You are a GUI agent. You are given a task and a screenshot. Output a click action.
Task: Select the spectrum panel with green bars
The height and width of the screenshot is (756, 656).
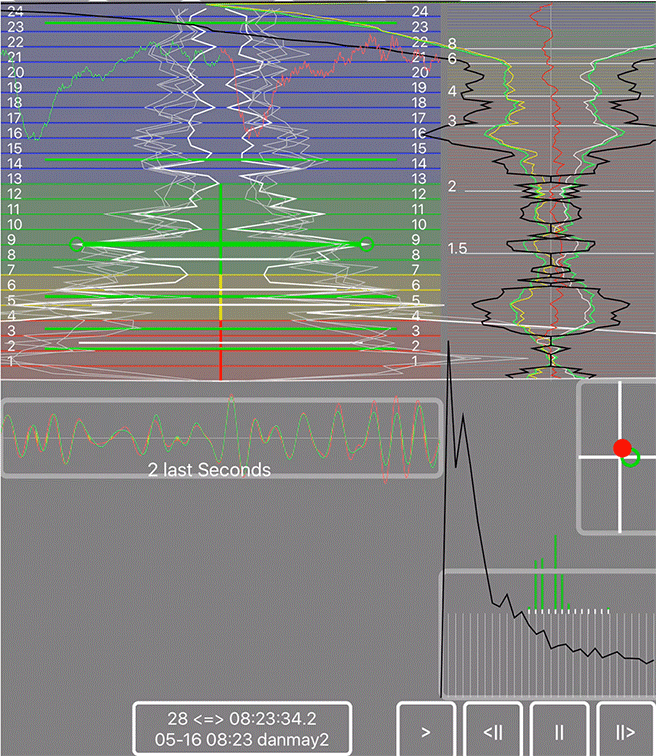click(x=549, y=634)
